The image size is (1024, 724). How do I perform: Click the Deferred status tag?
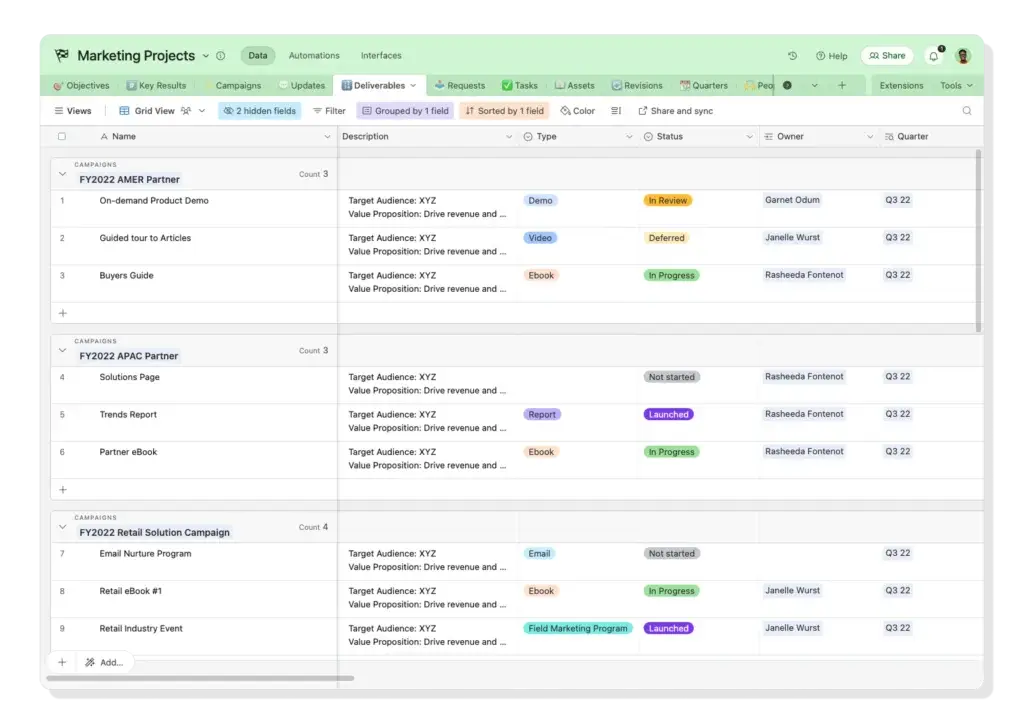666,238
